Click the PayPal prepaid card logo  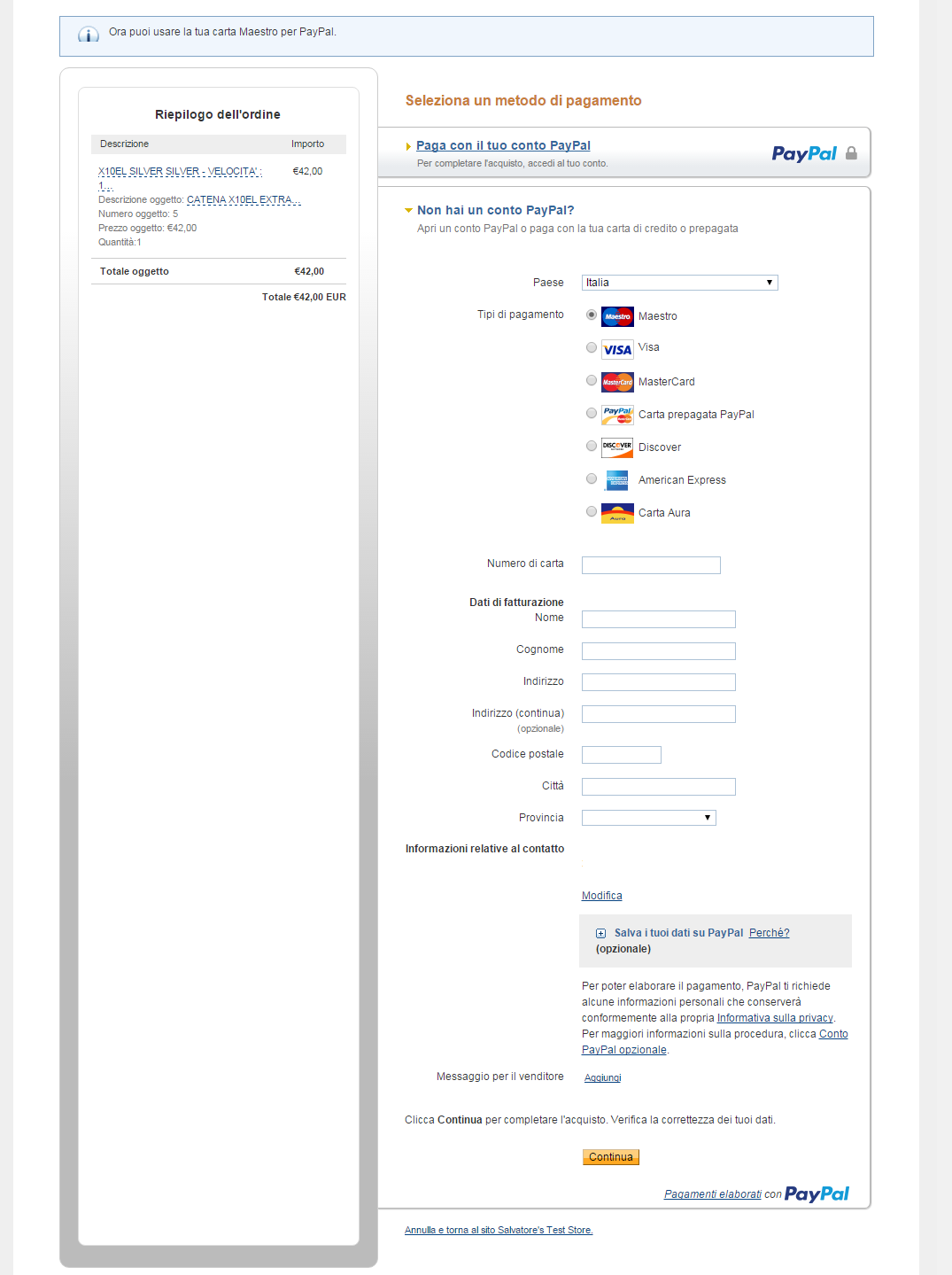[x=617, y=415]
